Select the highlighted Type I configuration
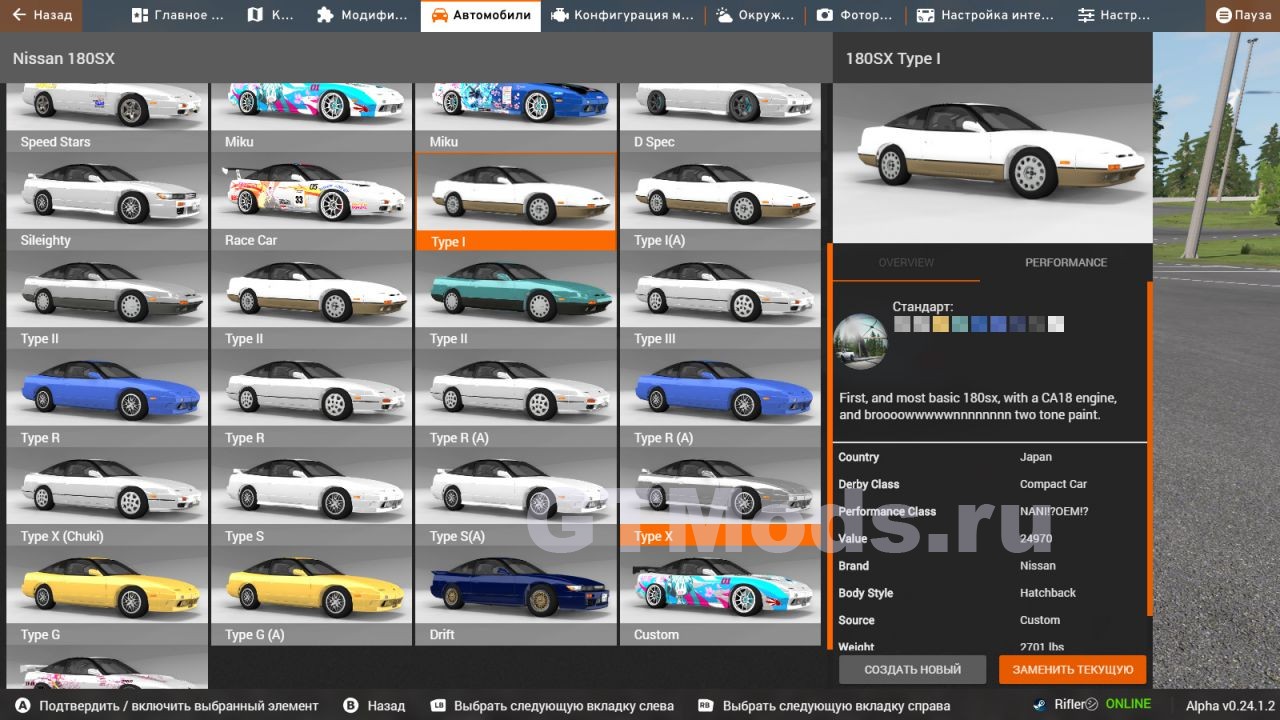This screenshot has width=1280, height=720. [x=516, y=202]
